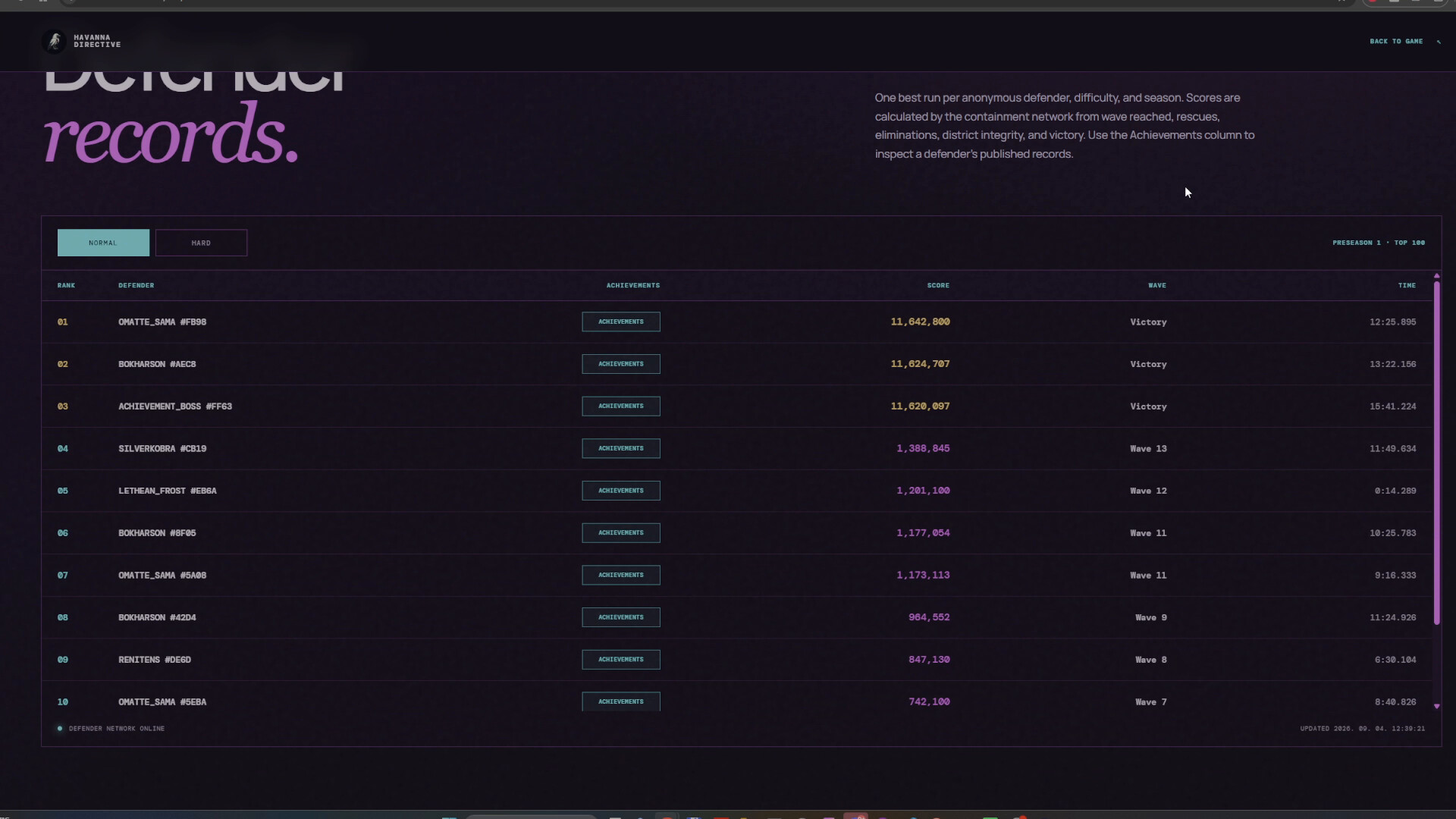Click the scrollbar up arrow in leaderboard

[1436, 275]
